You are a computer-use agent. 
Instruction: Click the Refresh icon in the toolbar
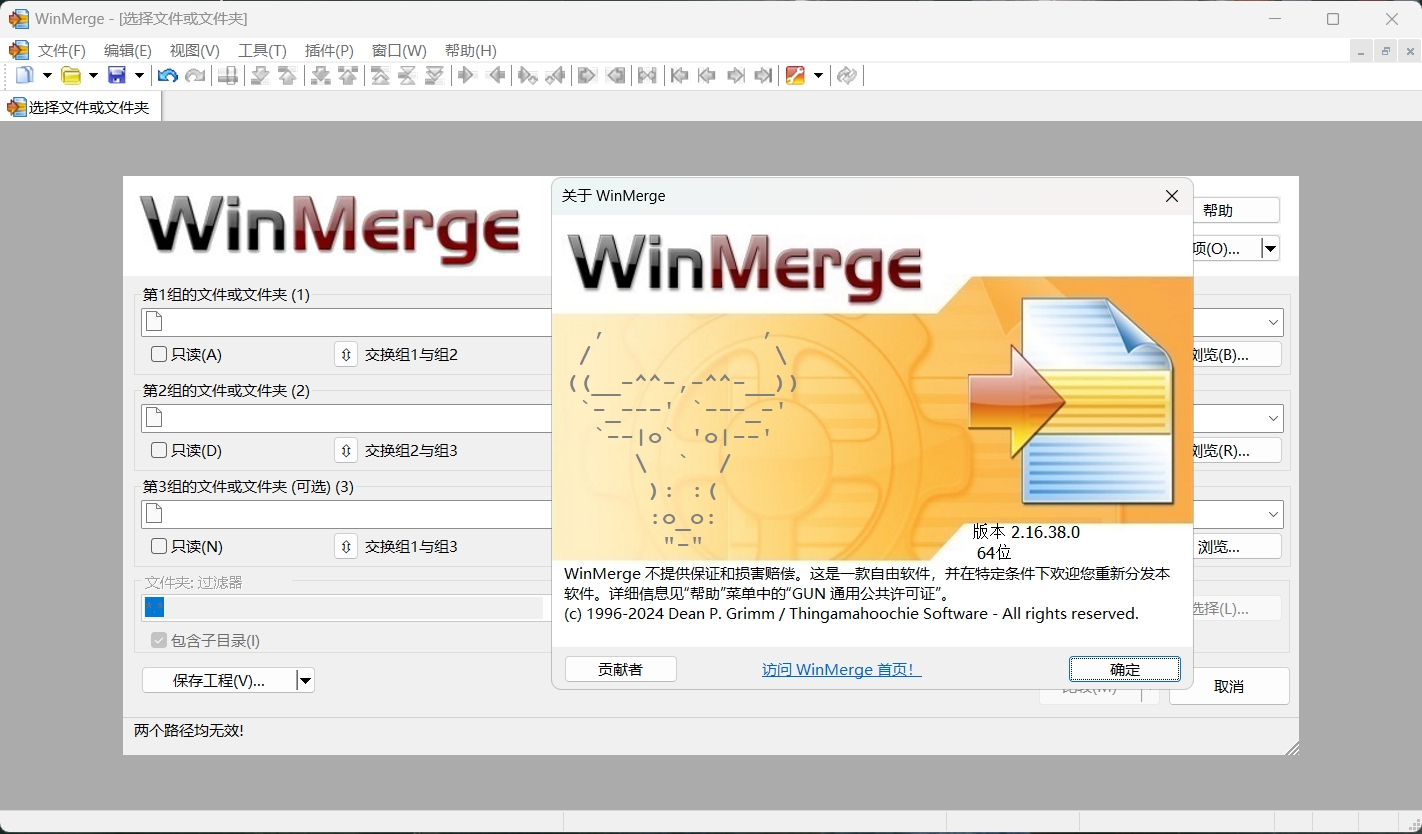[847, 76]
